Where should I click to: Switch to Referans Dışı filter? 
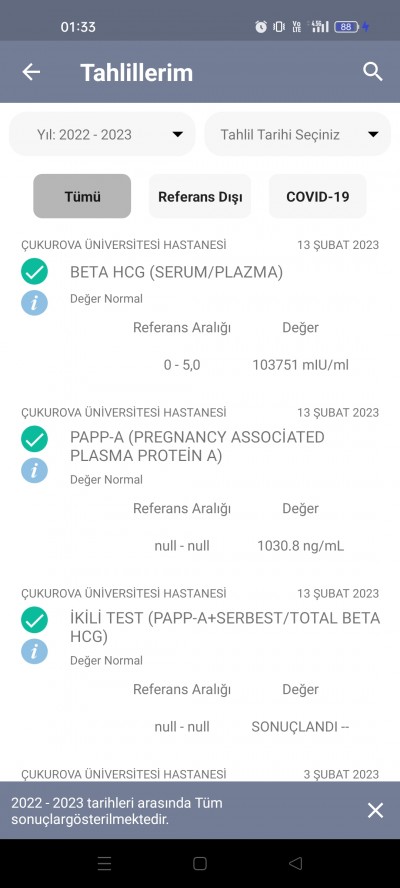click(x=200, y=196)
